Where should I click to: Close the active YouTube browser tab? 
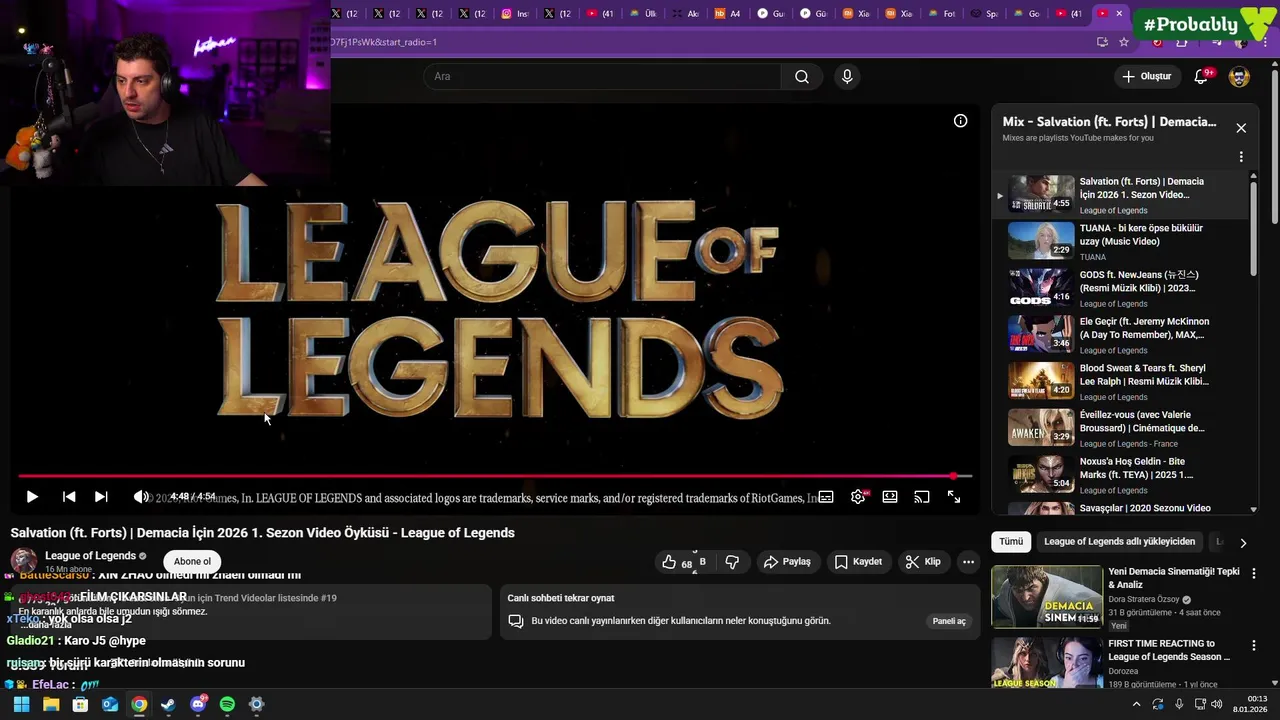(1119, 13)
